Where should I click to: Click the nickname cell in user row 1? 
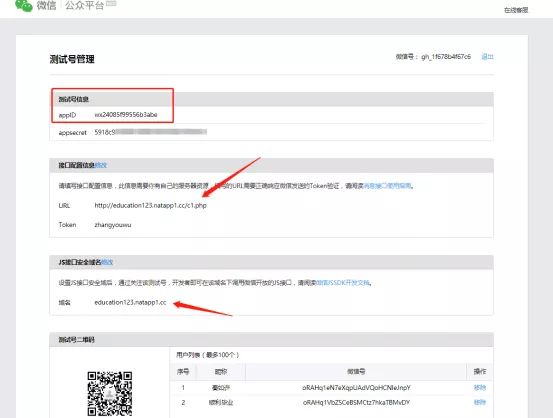pos(221,388)
